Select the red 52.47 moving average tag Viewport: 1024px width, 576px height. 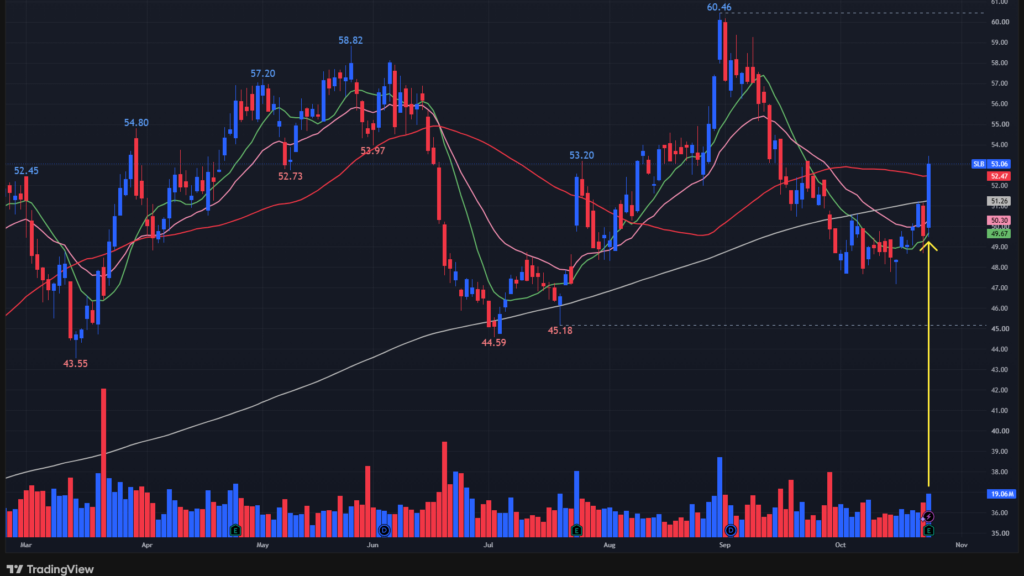point(999,176)
